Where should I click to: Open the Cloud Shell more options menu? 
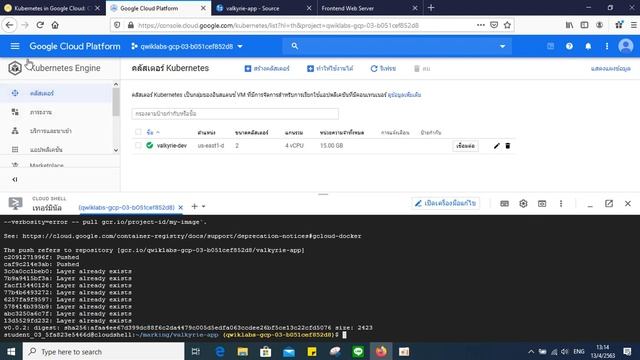click(x=561, y=203)
